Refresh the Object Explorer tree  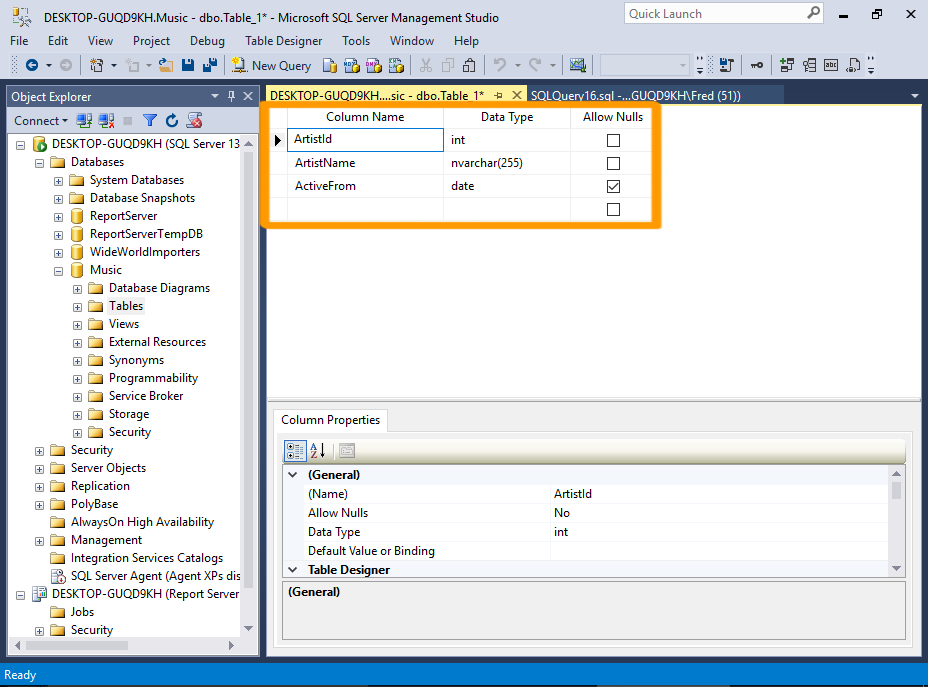[171, 119]
